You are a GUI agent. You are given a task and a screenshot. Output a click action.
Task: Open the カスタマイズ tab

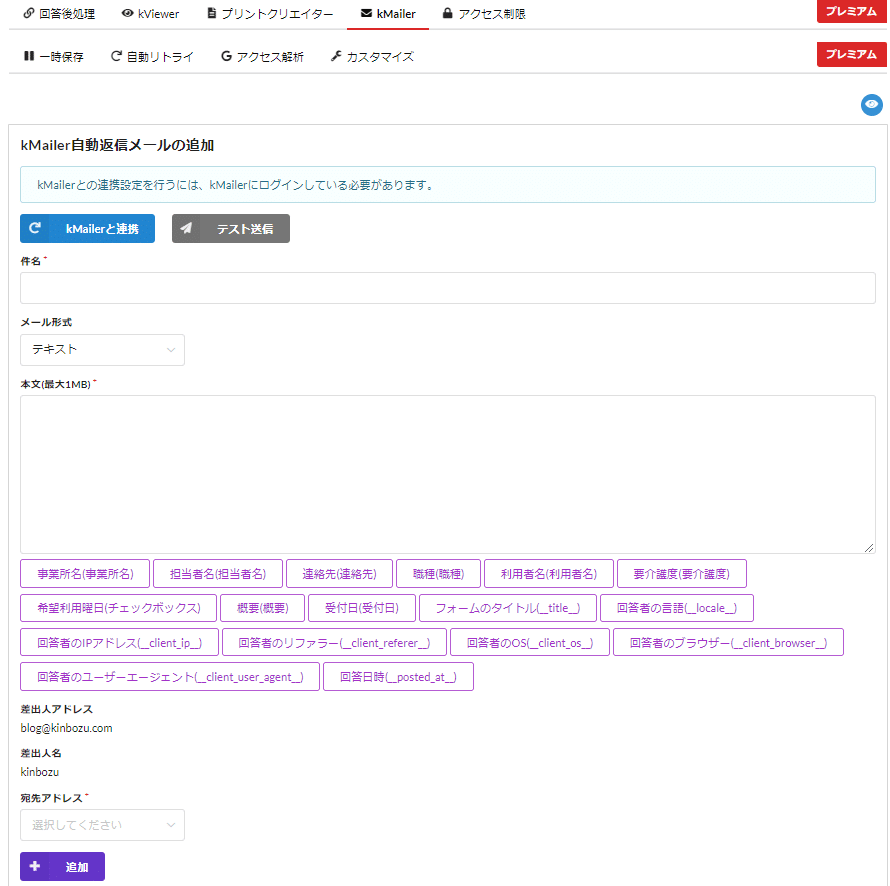pyautogui.click(x=372, y=57)
